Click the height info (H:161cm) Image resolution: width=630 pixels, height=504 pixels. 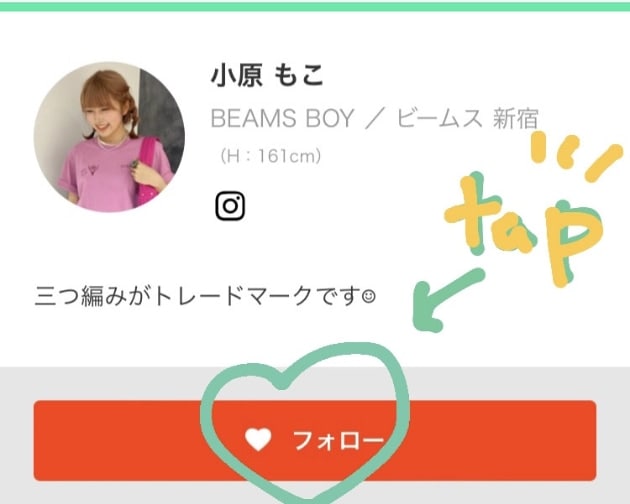(271, 156)
